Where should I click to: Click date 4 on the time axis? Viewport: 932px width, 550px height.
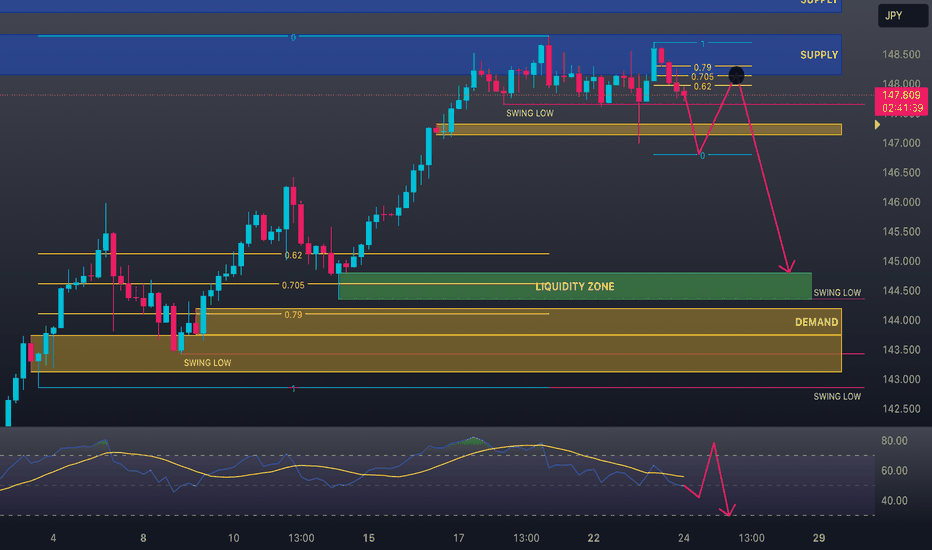point(53,538)
